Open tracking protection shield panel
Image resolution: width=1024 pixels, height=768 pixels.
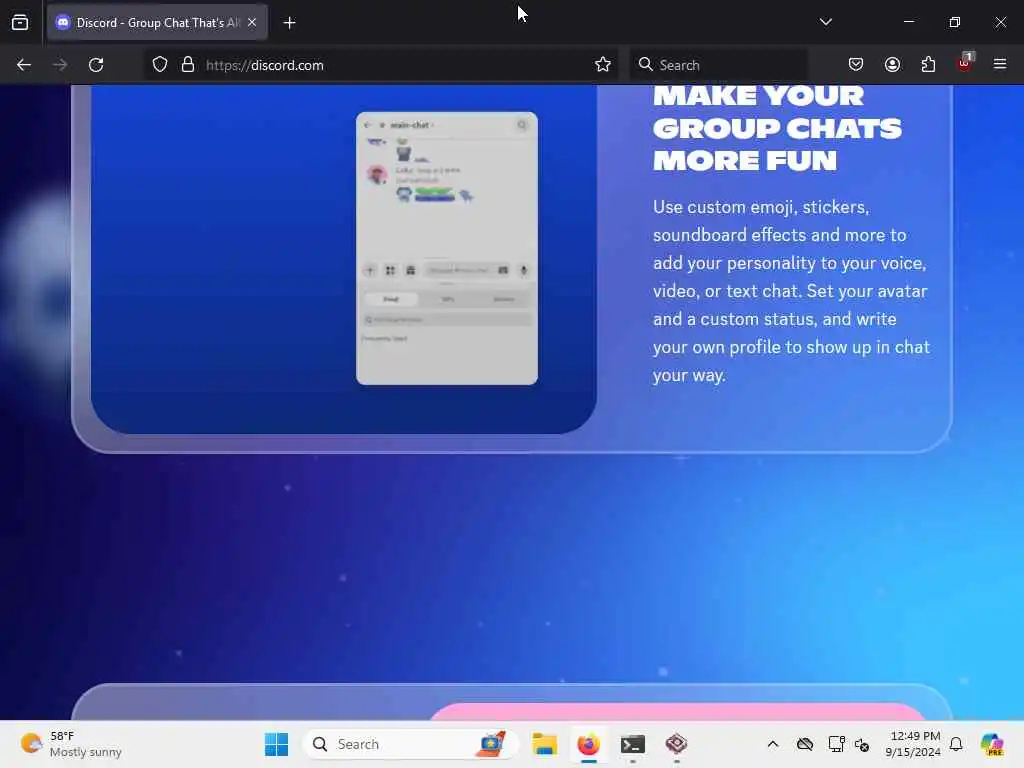pos(160,65)
